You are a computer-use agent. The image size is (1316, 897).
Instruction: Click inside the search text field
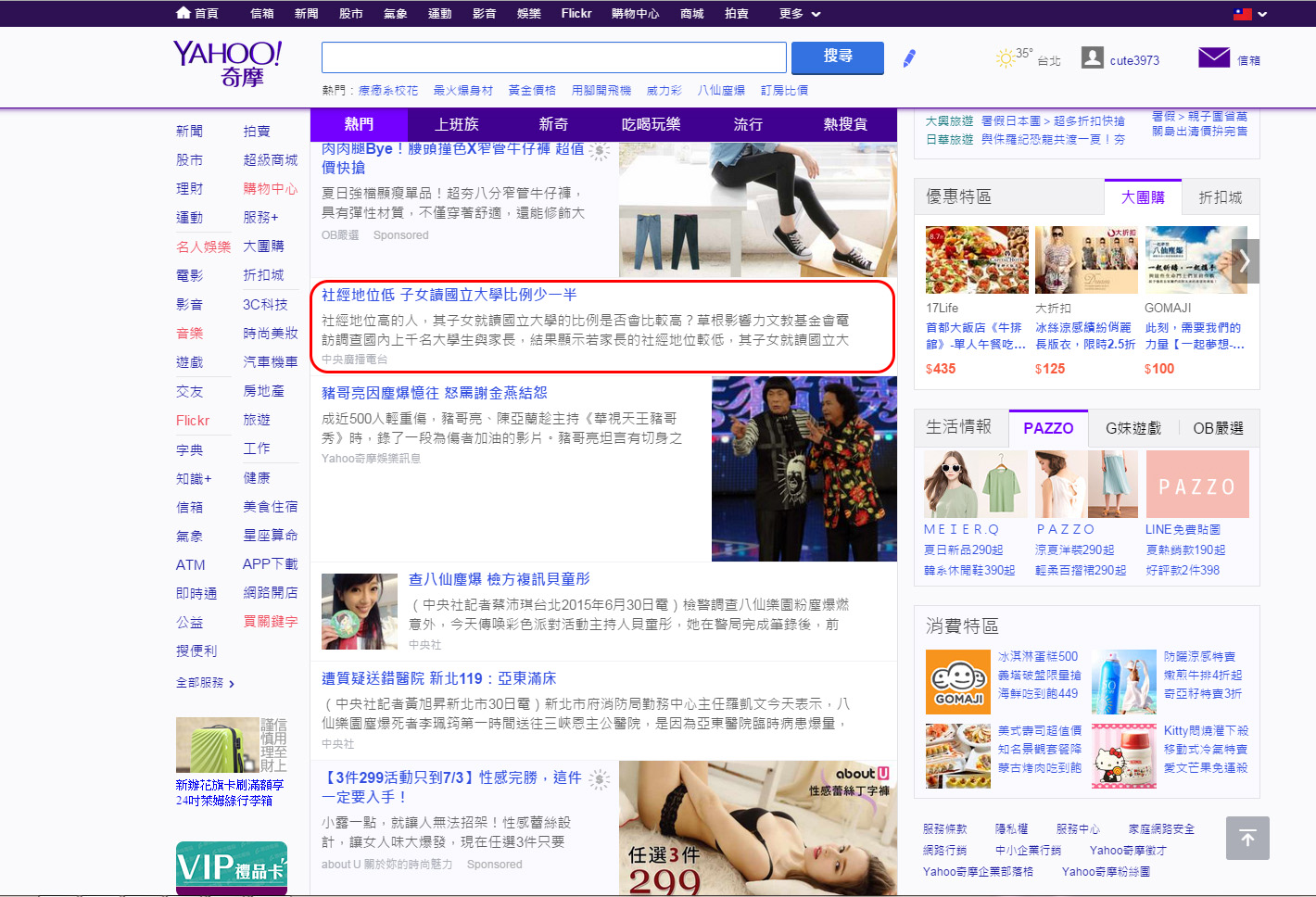coord(553,57)
